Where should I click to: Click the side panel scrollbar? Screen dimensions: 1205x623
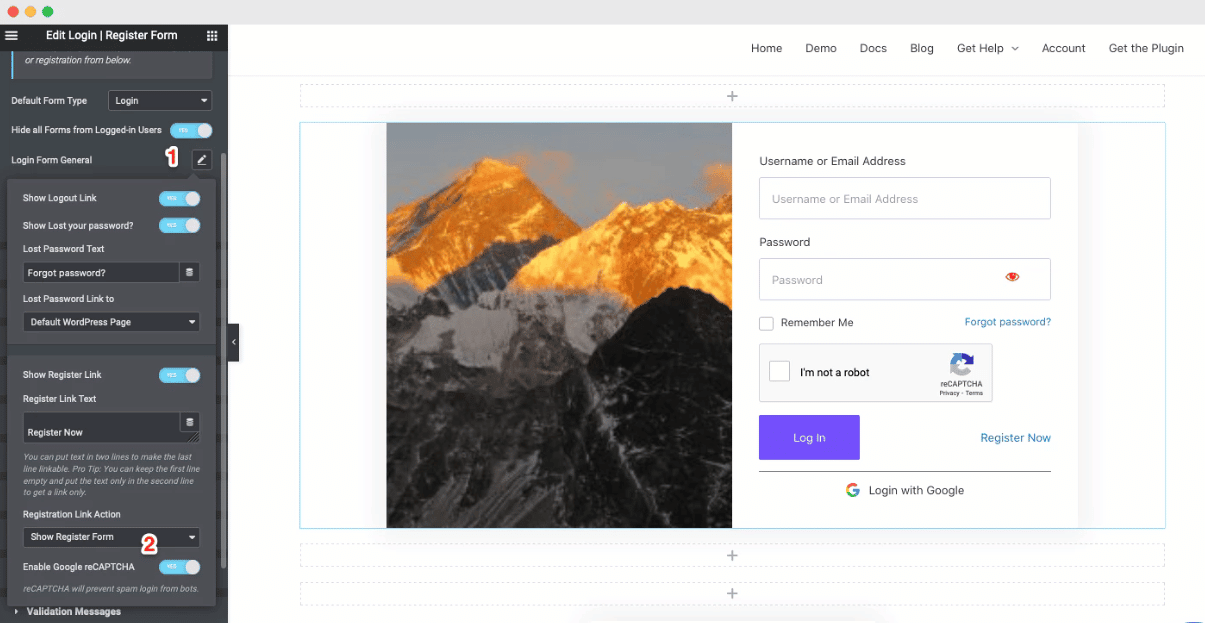224,361
